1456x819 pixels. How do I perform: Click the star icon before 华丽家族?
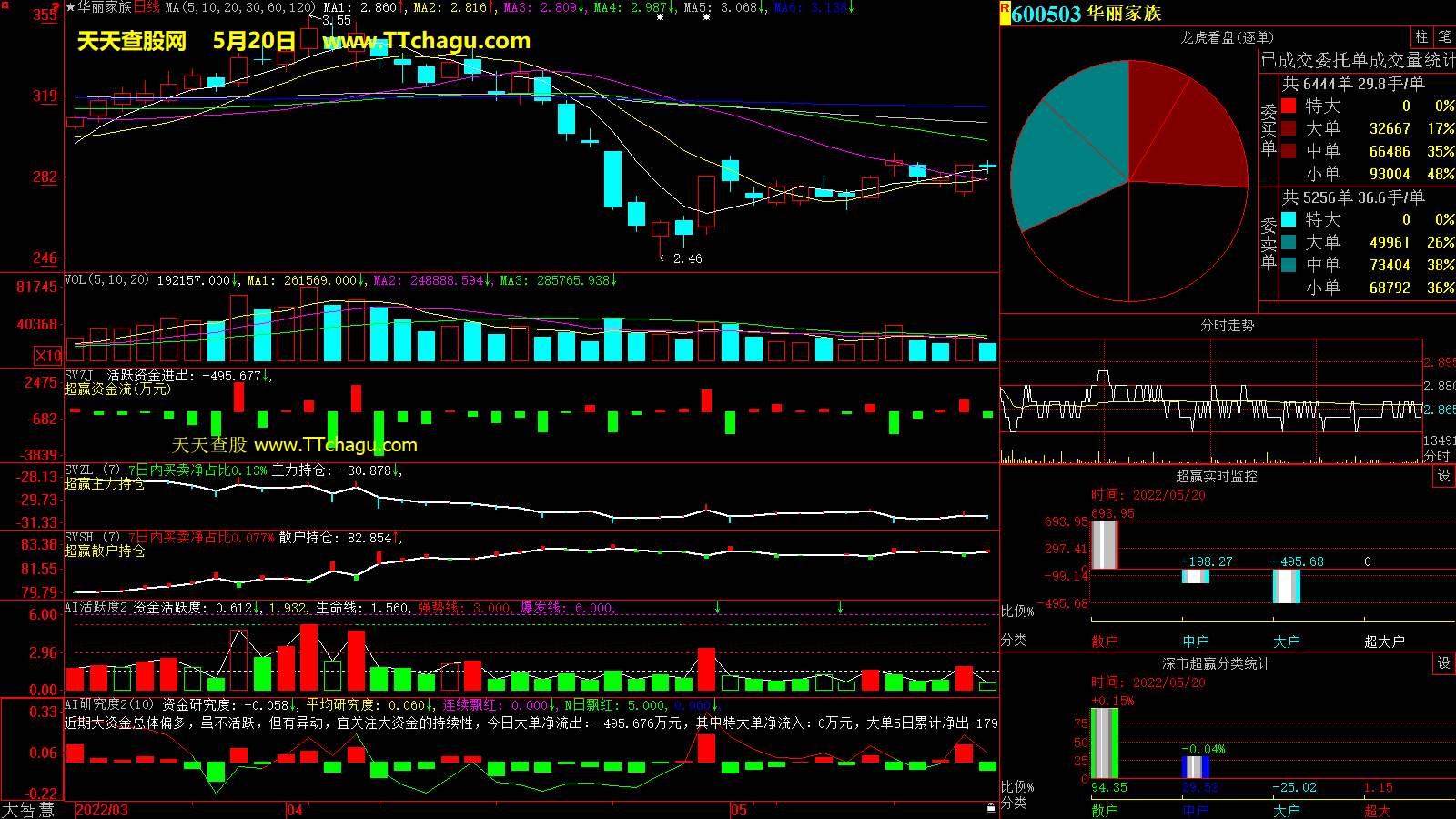[70, 7]
